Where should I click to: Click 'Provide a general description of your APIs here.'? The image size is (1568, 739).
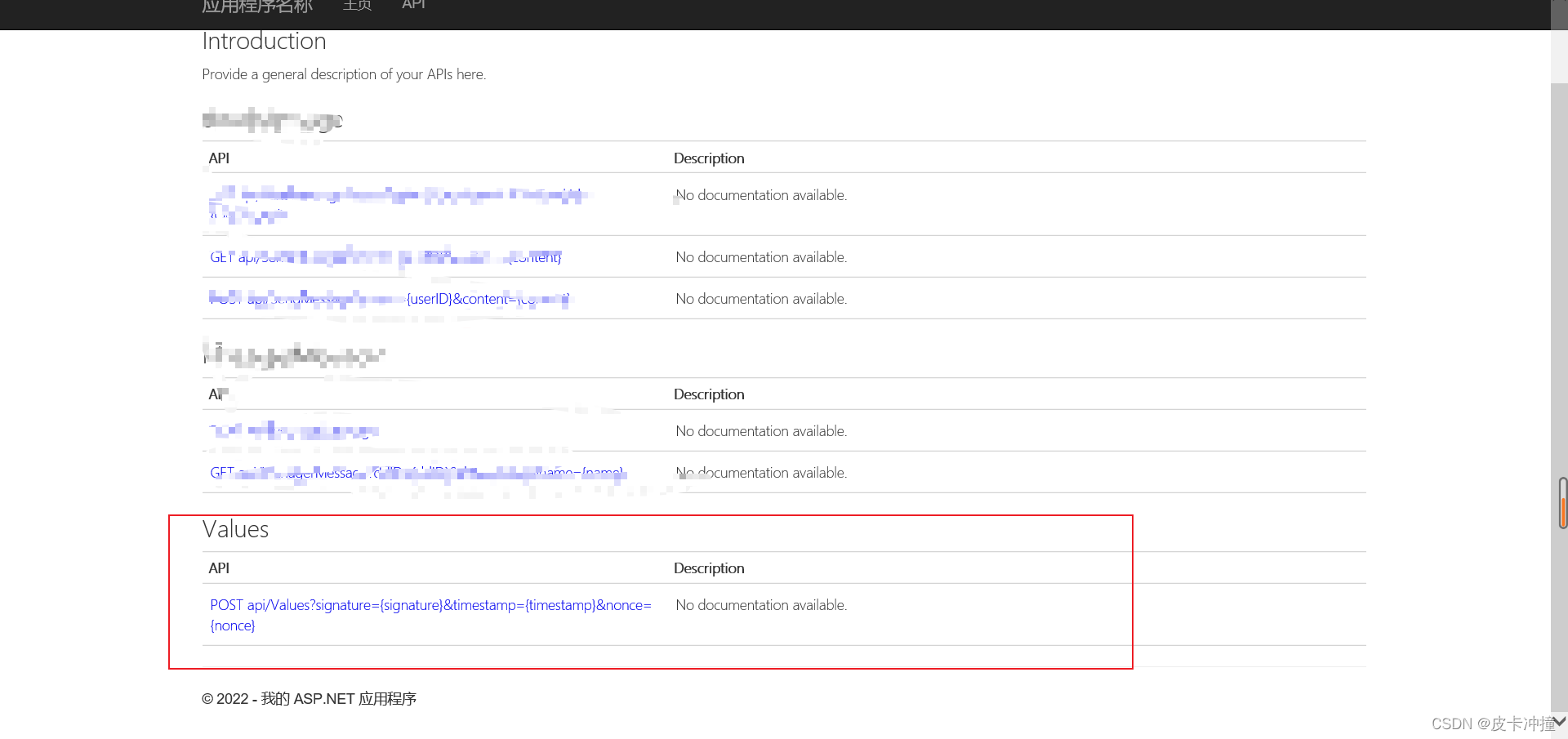344,74
